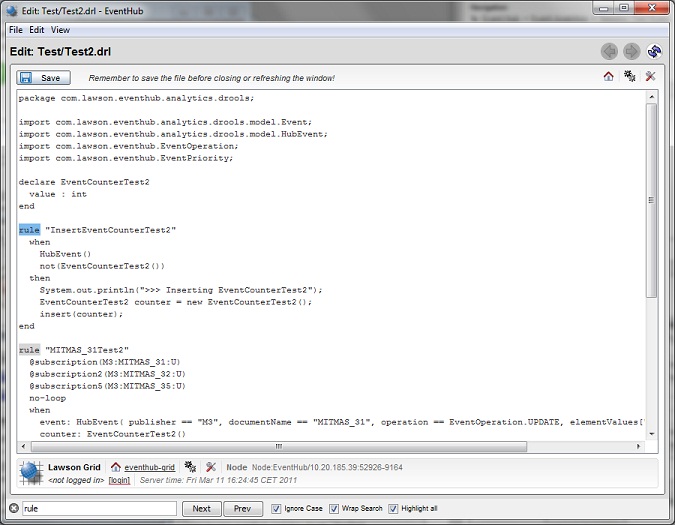The height and width of the screenshot is (525, 675).
Task: Click highlighted rule before InsertEventCounterTest2
Action: [29, 230]
